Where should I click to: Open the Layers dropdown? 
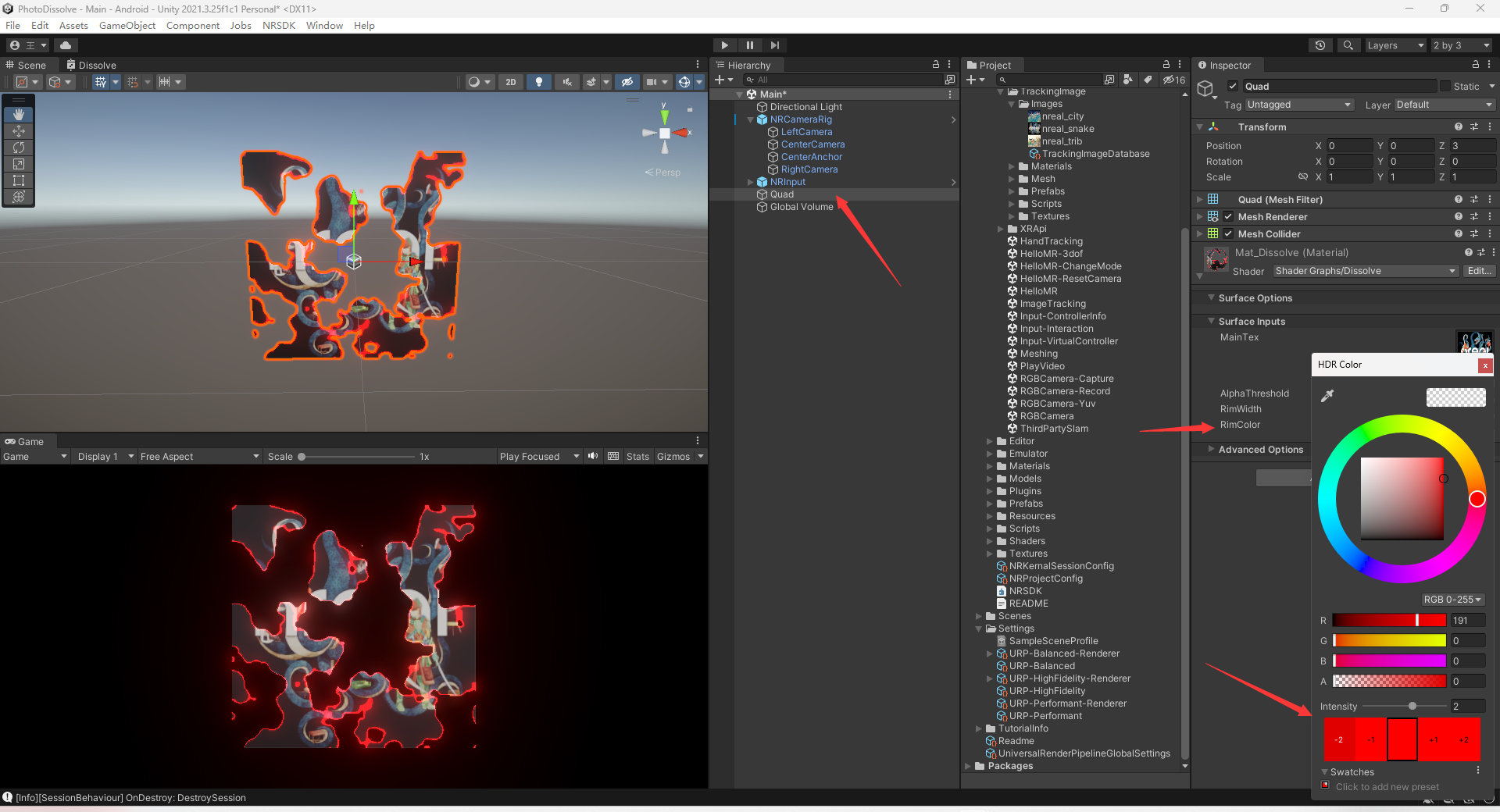click(1395, 45)
